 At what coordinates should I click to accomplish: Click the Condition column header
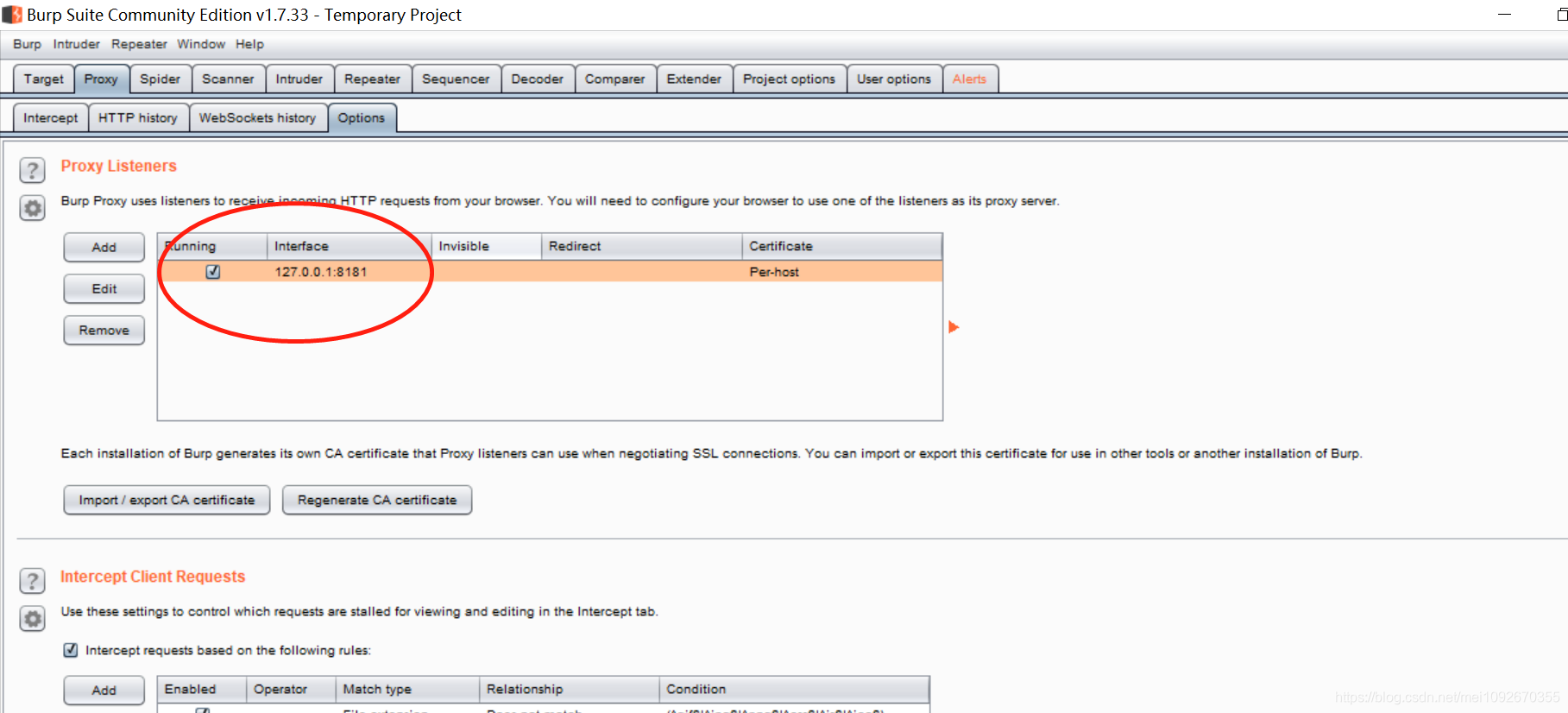[x=795, y=689]
